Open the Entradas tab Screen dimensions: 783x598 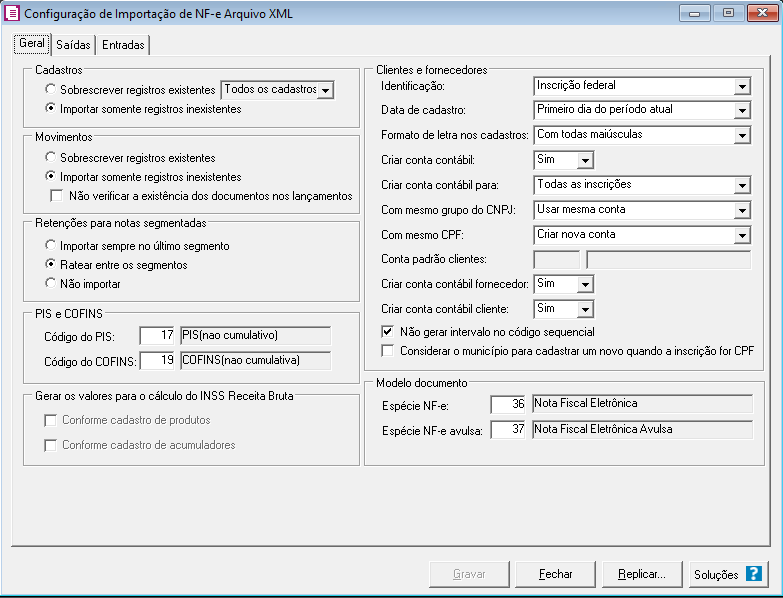(x=123, y=45)
